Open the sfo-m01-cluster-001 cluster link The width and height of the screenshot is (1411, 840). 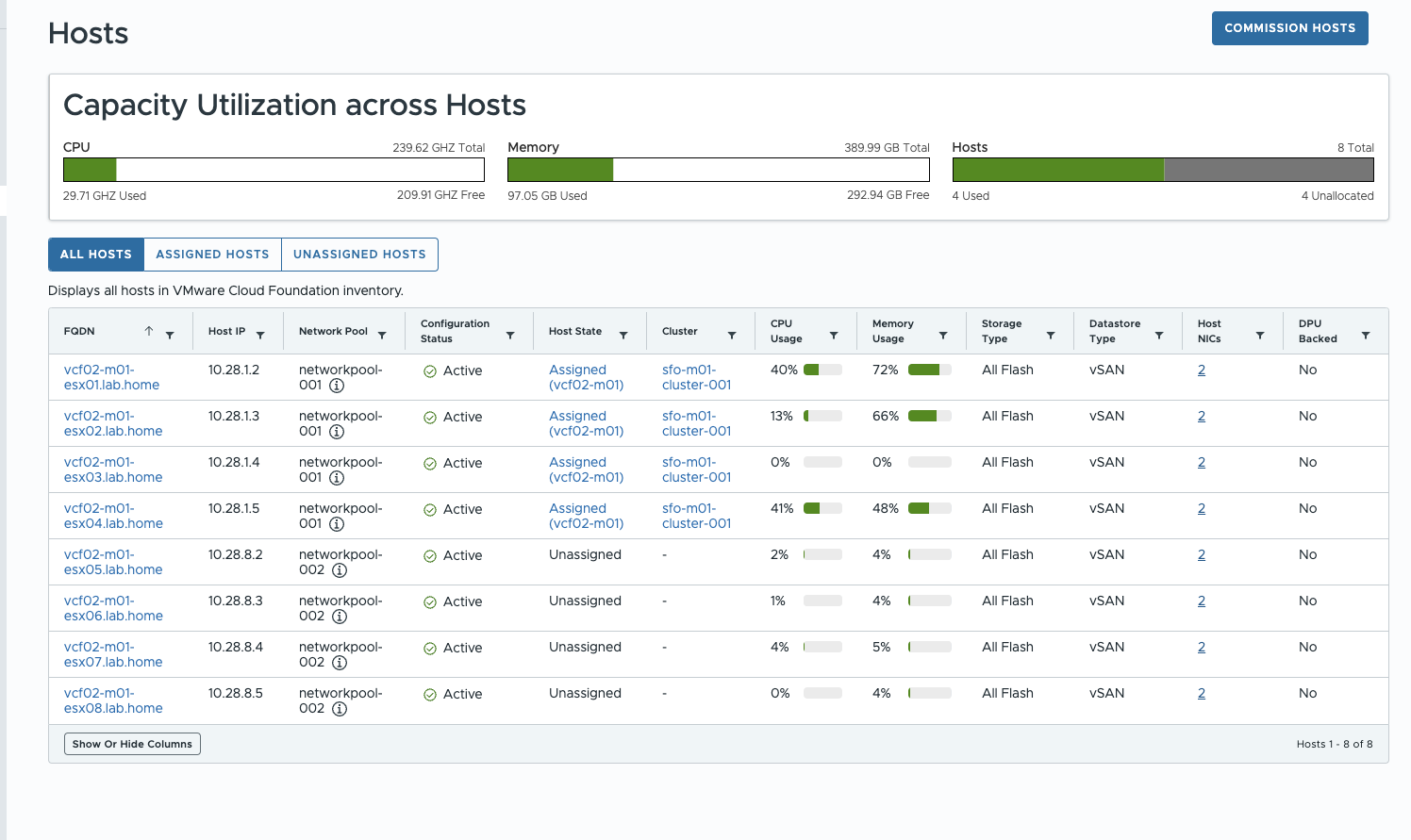[695, 377]
